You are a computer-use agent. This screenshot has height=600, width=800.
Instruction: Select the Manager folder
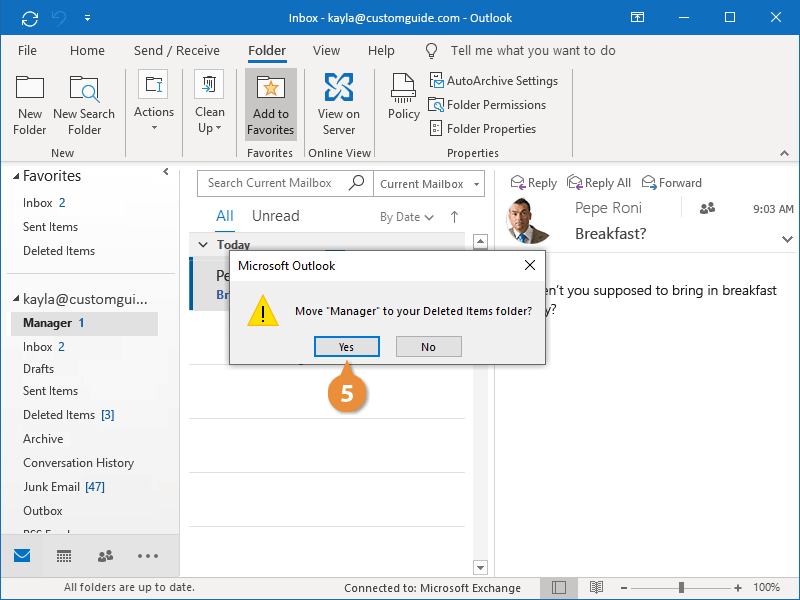pyautogui.click(x=84, y=323)
